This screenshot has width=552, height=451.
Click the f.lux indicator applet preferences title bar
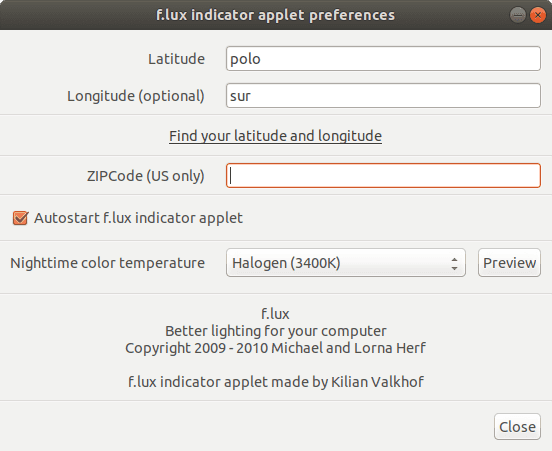(x=275, y=15)
